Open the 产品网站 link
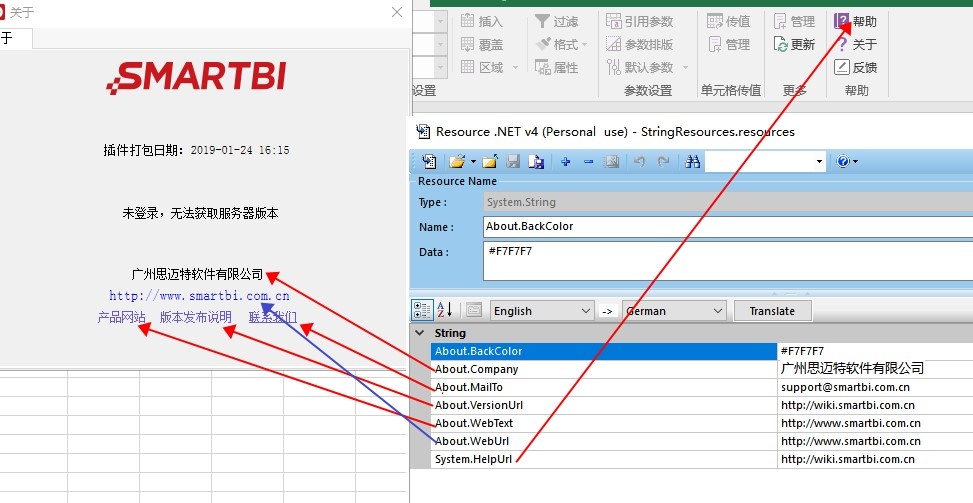Image resolution: width=973 pixels, height=503 pixels. pyautogui.click(x=122, y=317)
